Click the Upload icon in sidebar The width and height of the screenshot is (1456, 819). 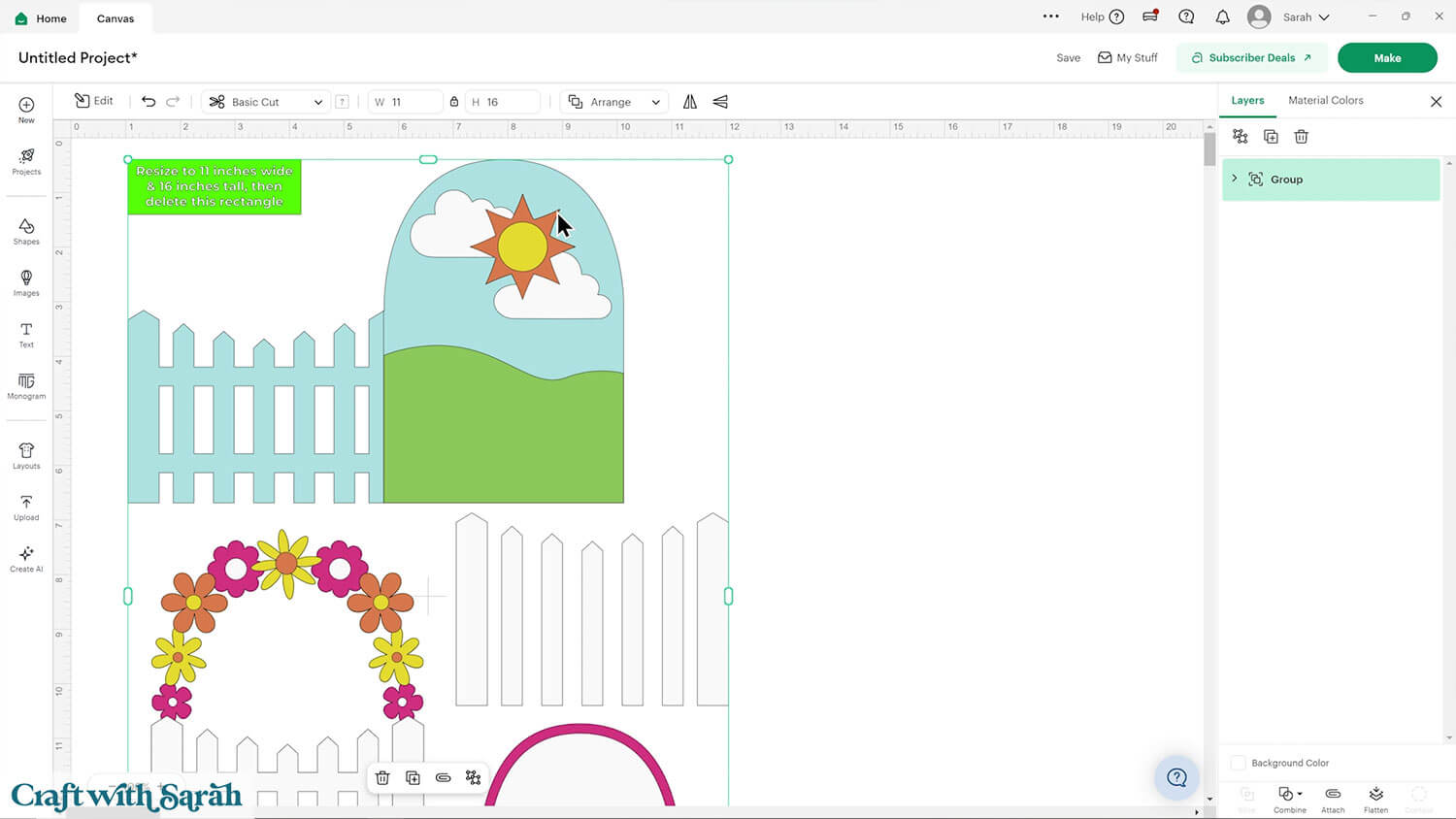[26, 507]
